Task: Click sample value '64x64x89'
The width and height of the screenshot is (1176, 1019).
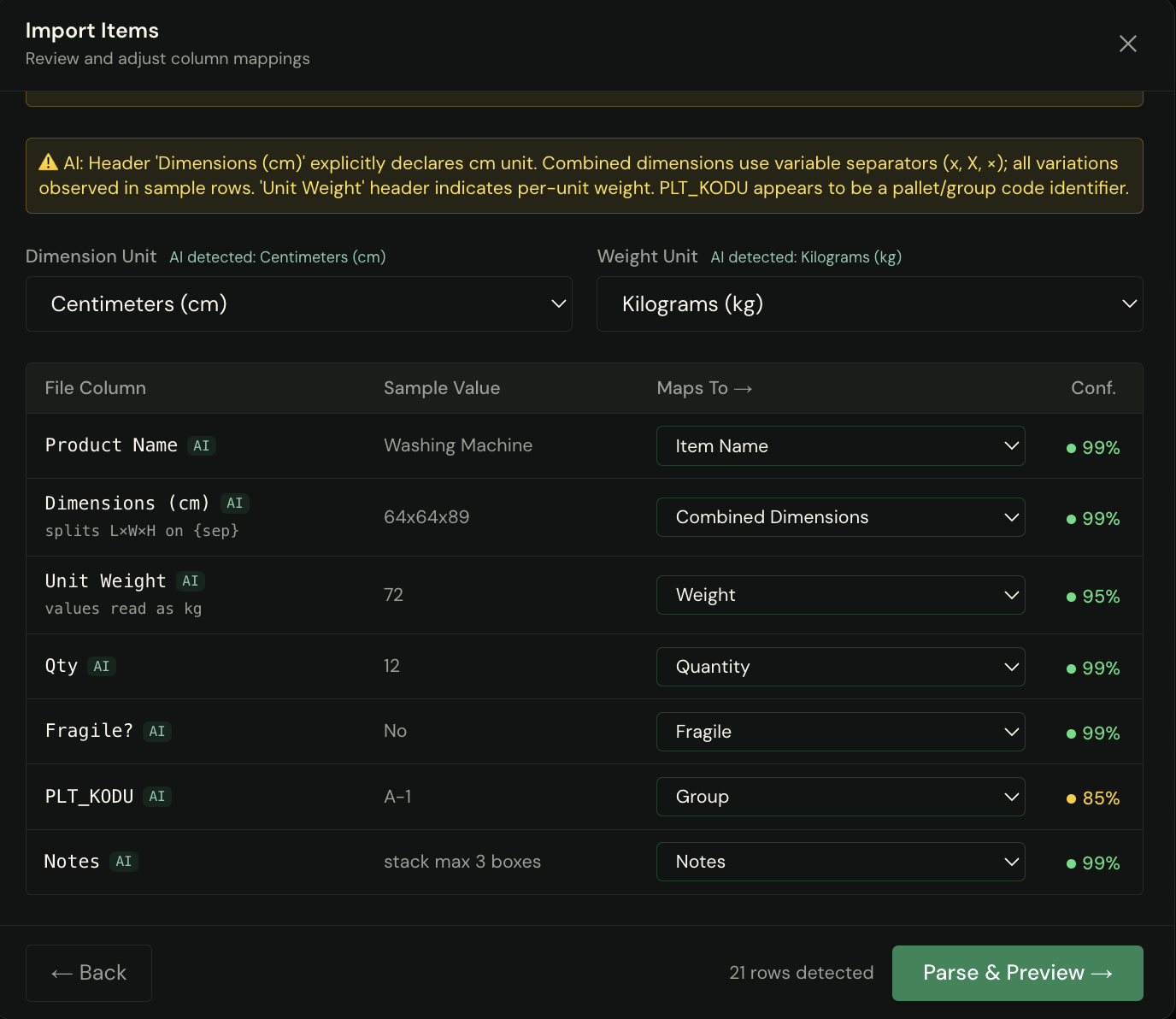Action: (x=426, y=517)
